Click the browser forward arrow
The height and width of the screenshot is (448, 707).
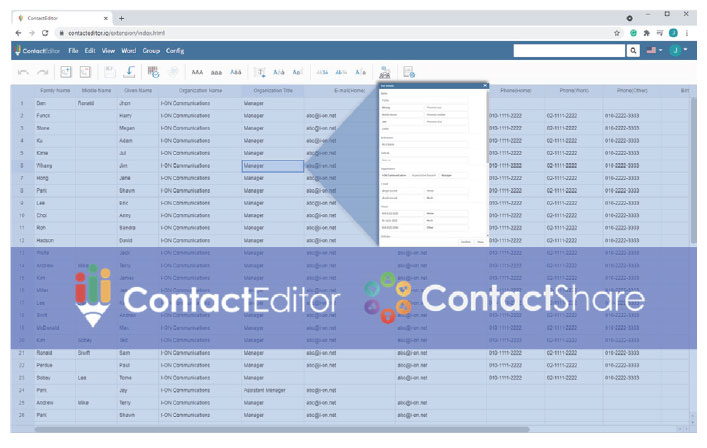point(32,33)
